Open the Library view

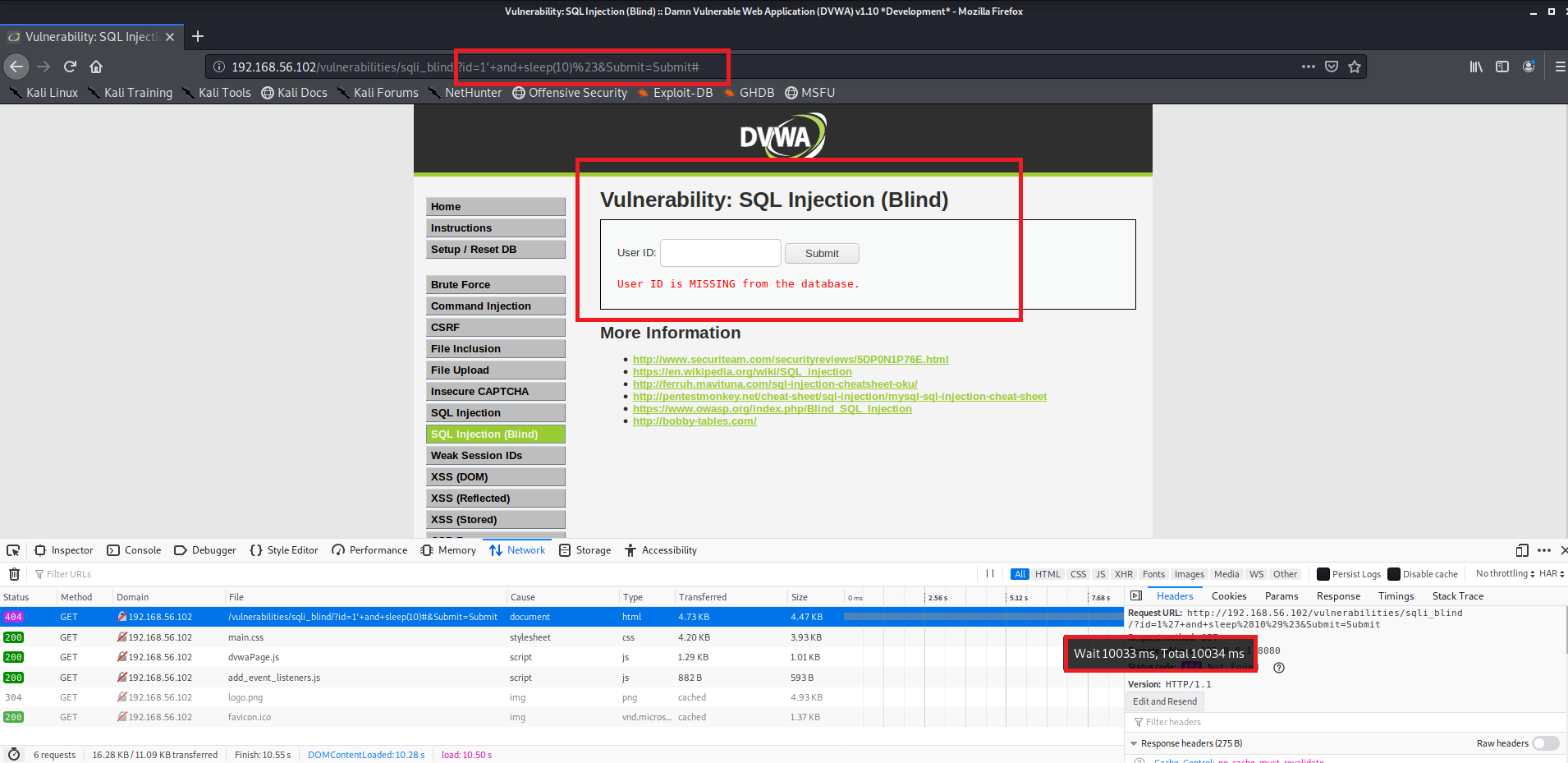(1476, 67)
